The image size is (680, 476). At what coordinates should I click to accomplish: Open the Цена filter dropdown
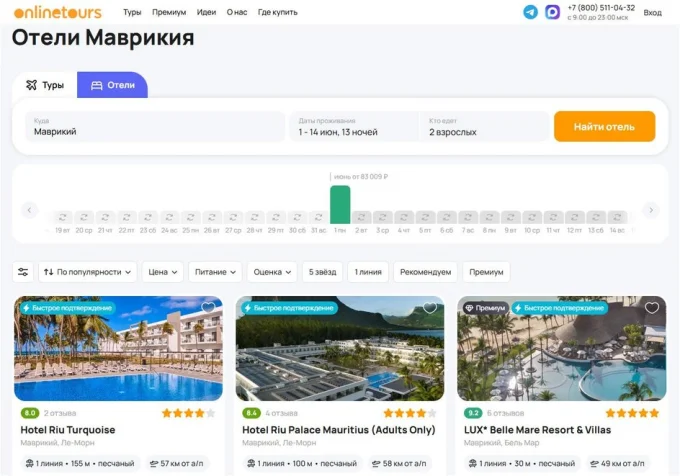(163, 272)
